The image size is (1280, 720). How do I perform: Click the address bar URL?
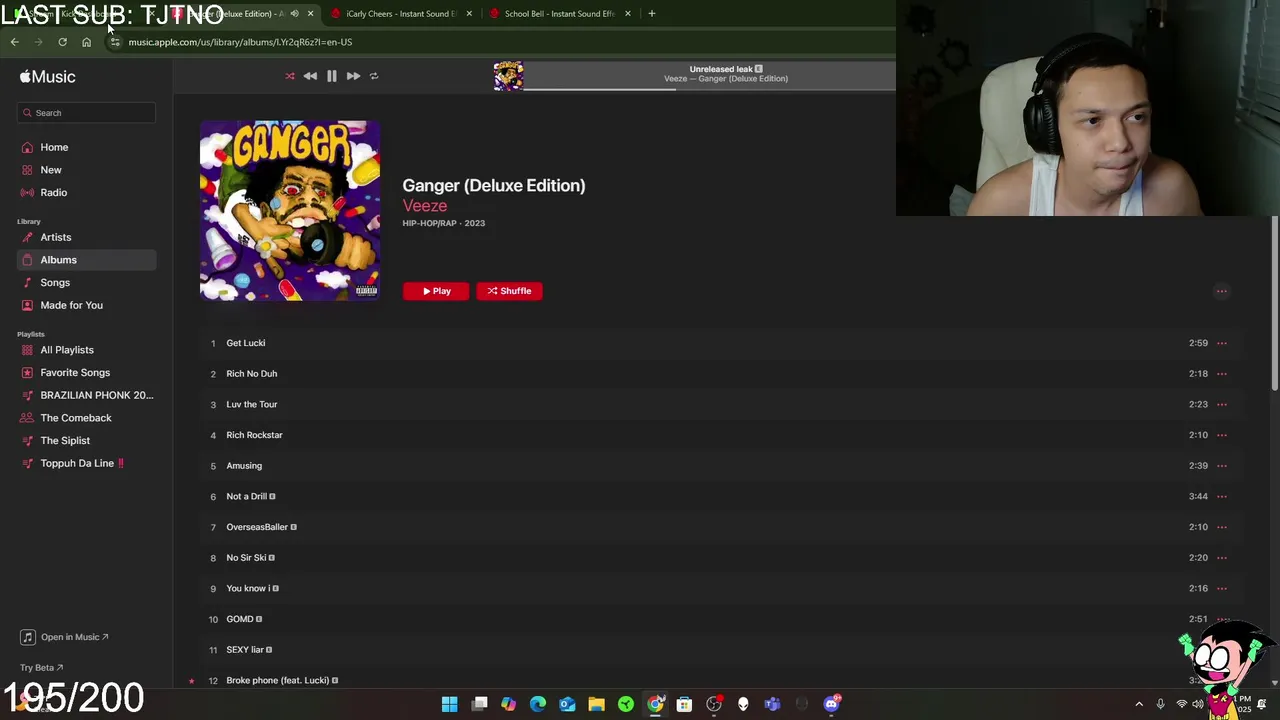pyautogui.click(x=240, y=42)
